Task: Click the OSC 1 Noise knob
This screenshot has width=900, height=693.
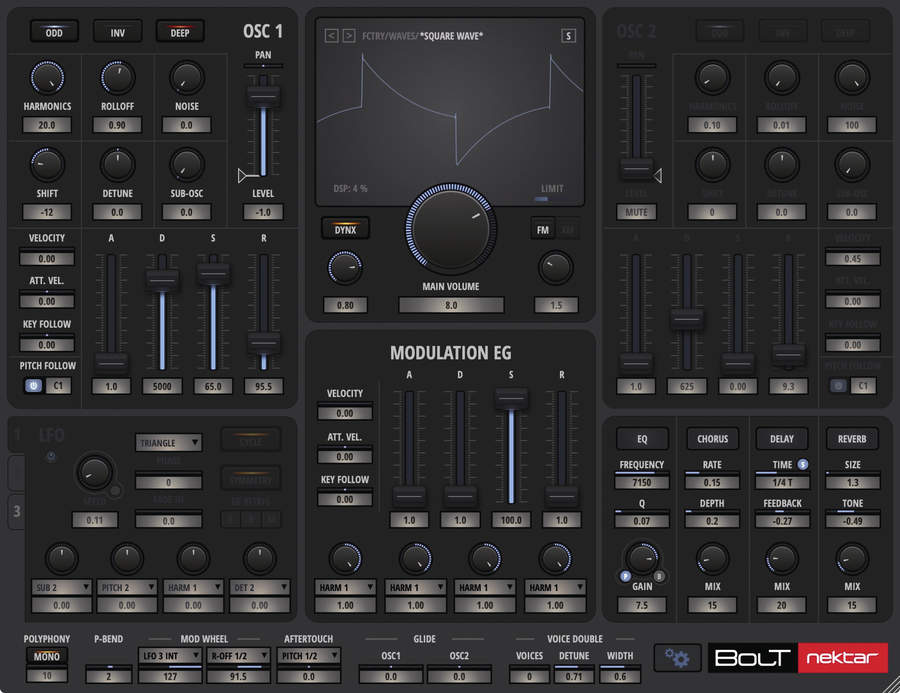Action: click(187, 78)
